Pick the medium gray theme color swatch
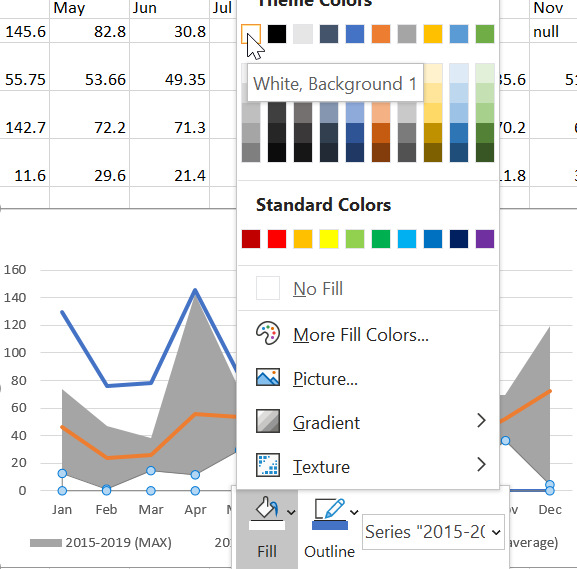577x569 pixels. [407, 34]
